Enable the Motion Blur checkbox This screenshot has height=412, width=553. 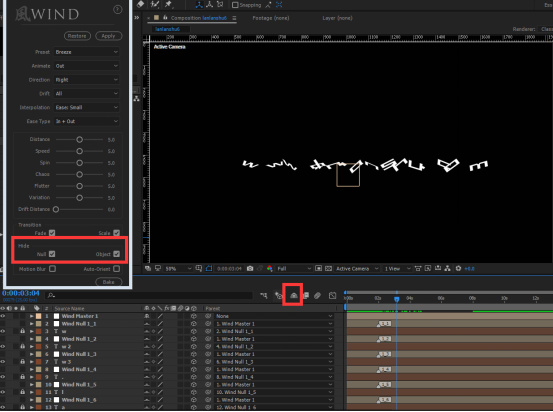(x=53, y=269)
